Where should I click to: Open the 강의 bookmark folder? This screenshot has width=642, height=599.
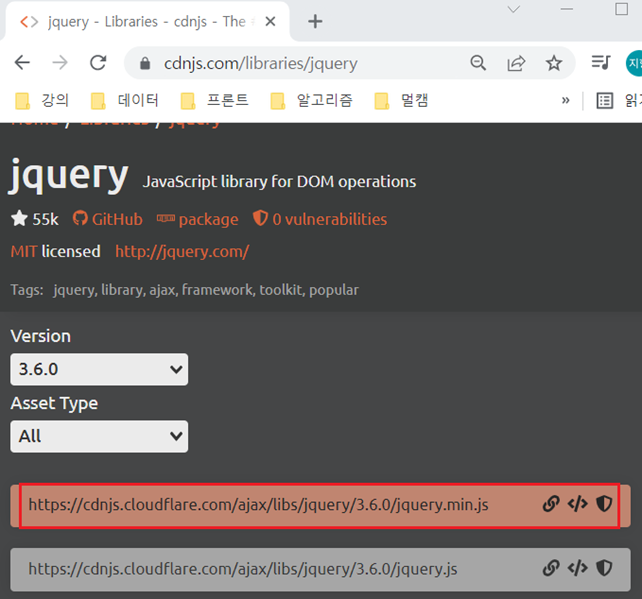coord(42,100)
